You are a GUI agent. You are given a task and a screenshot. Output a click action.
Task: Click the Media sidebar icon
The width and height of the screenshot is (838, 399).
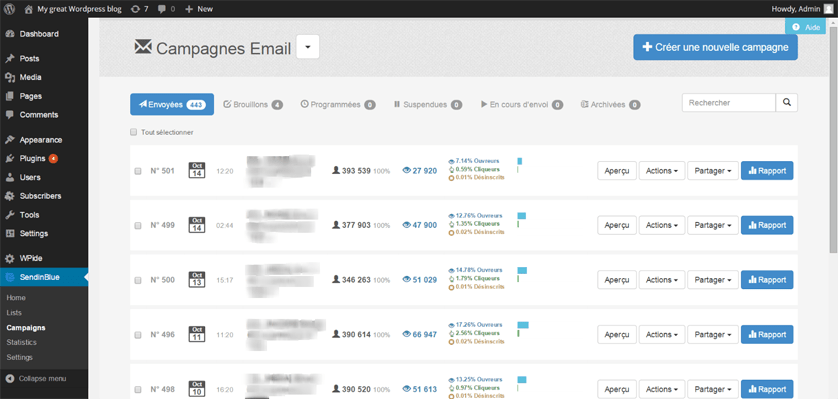click(x=10, y=77)
